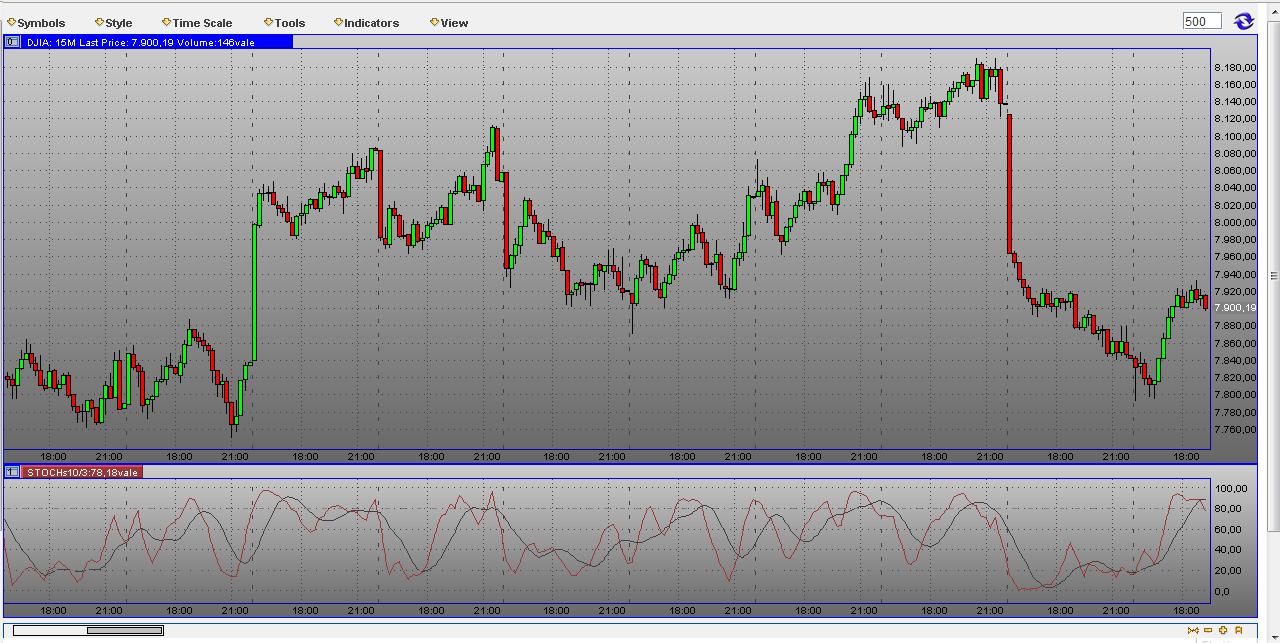Open the Tools menu

click(290, 22)
